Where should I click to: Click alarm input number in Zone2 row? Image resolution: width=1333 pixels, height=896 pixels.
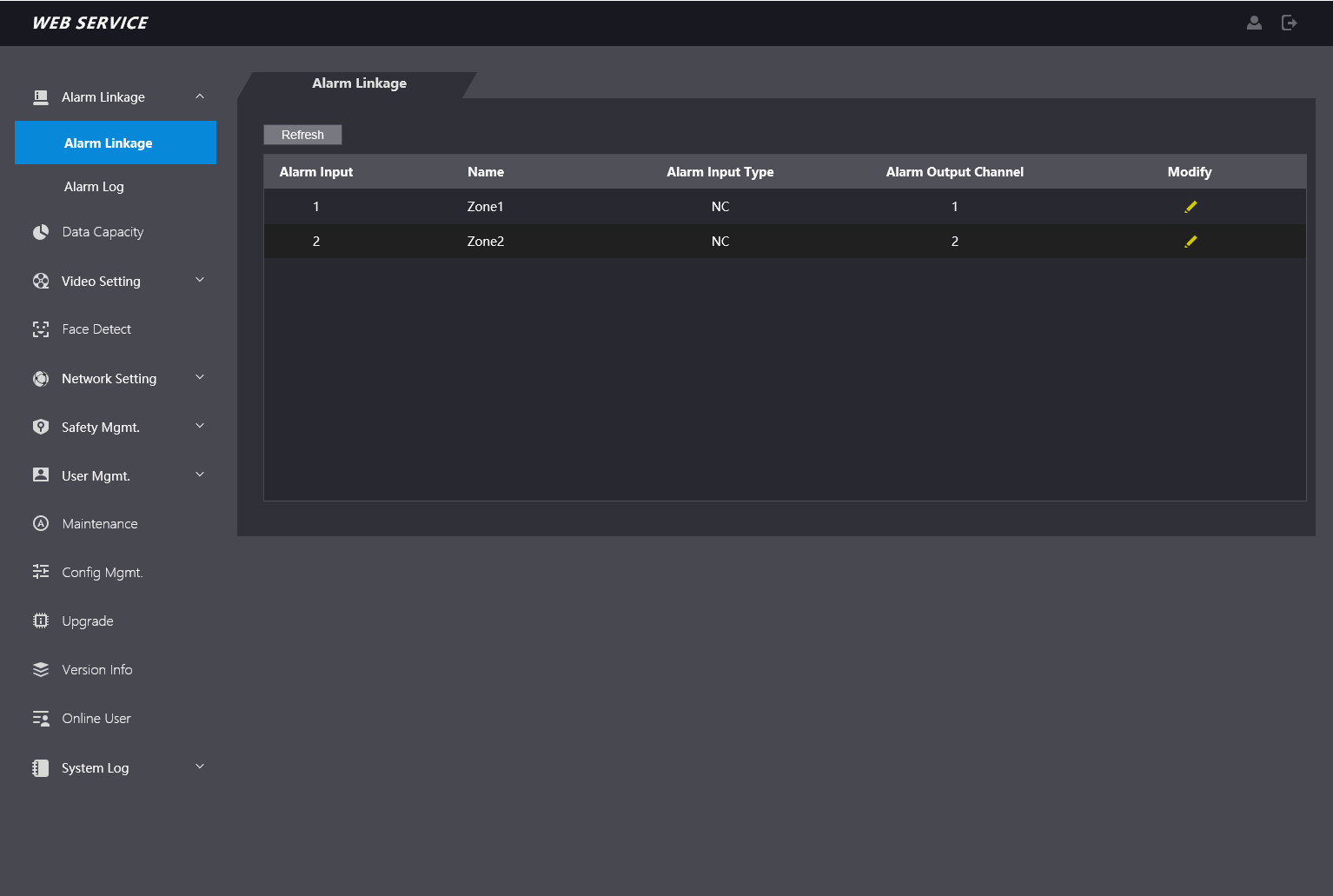tap(316, 242)
